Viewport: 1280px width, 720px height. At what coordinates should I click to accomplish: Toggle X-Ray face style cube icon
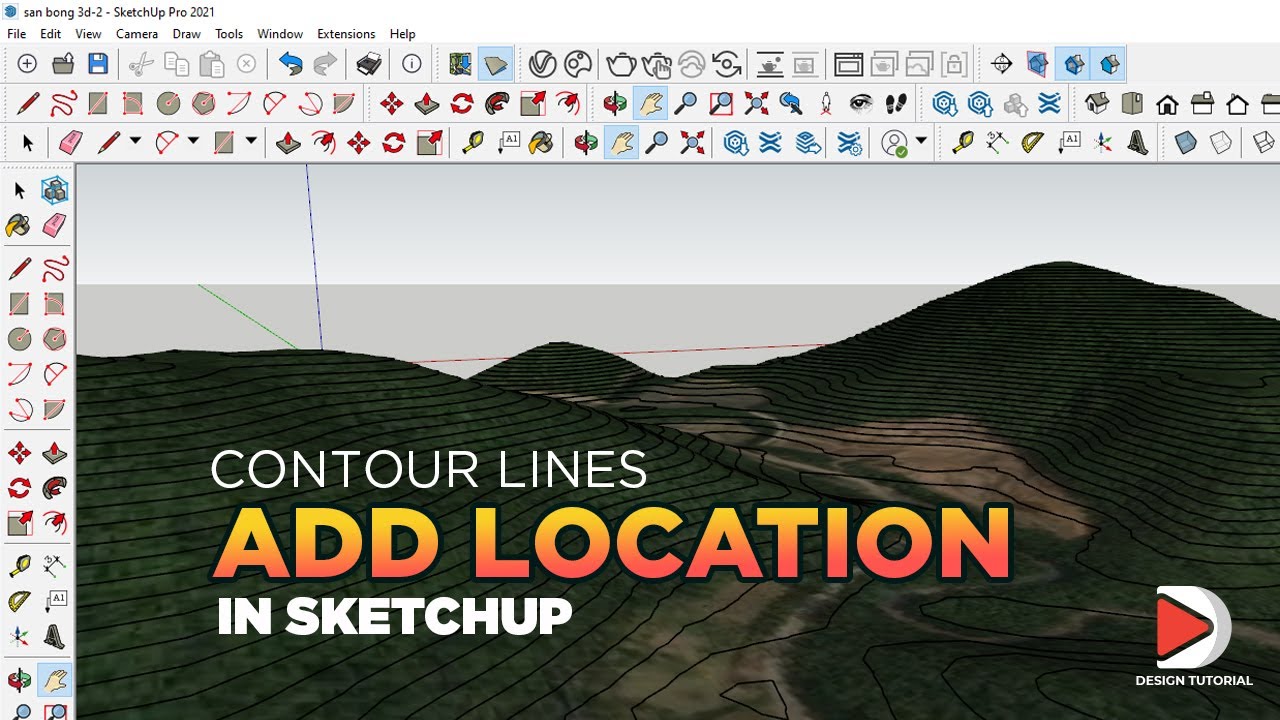pos(1185,143)
